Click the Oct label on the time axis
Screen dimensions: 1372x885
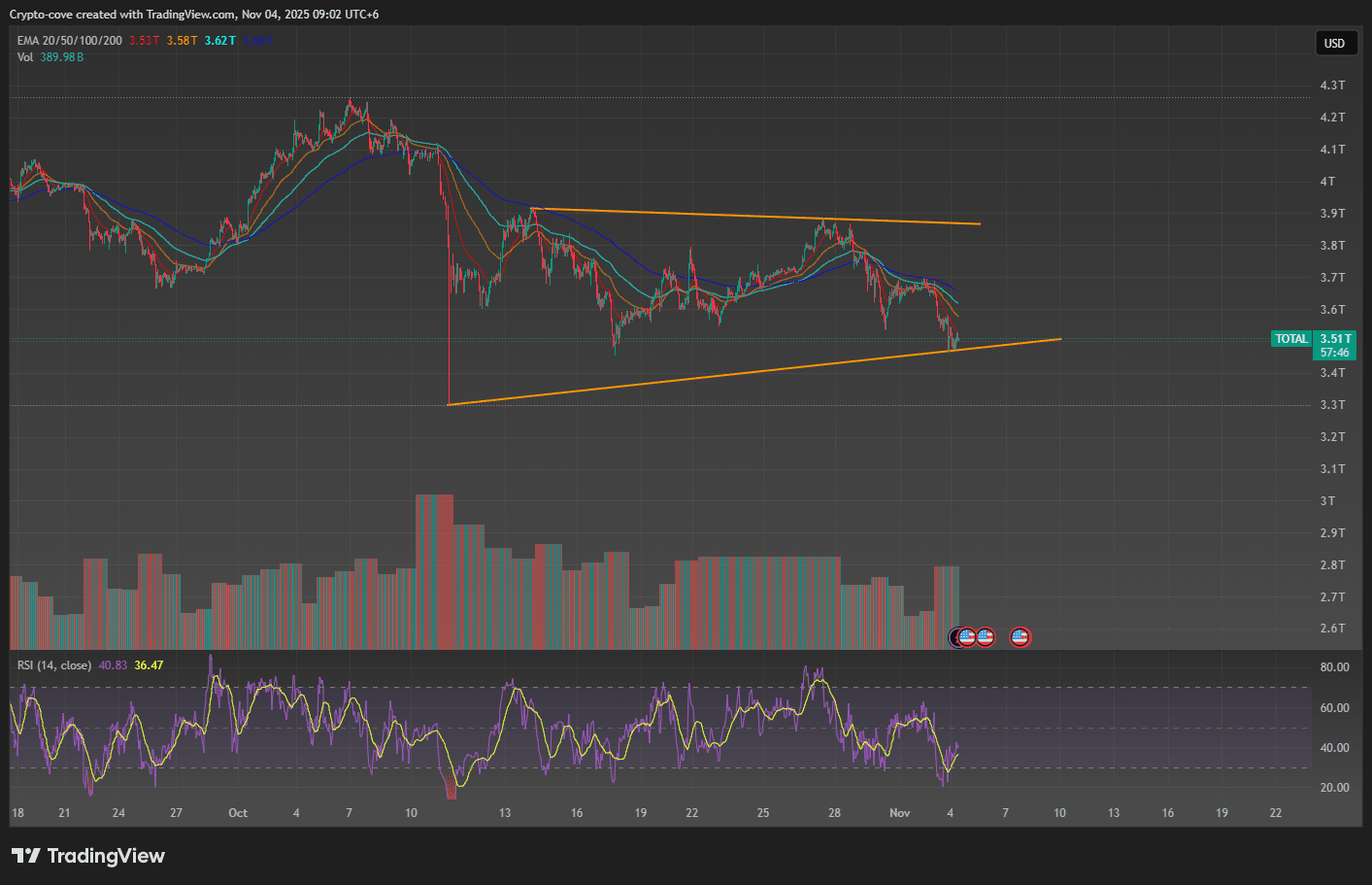pos(238,813)
